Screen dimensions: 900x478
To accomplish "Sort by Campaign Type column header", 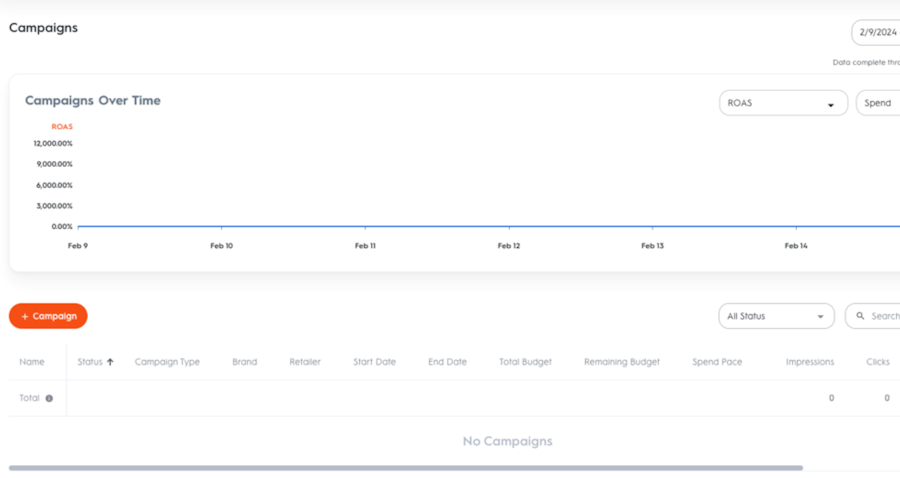I will 167,362.
